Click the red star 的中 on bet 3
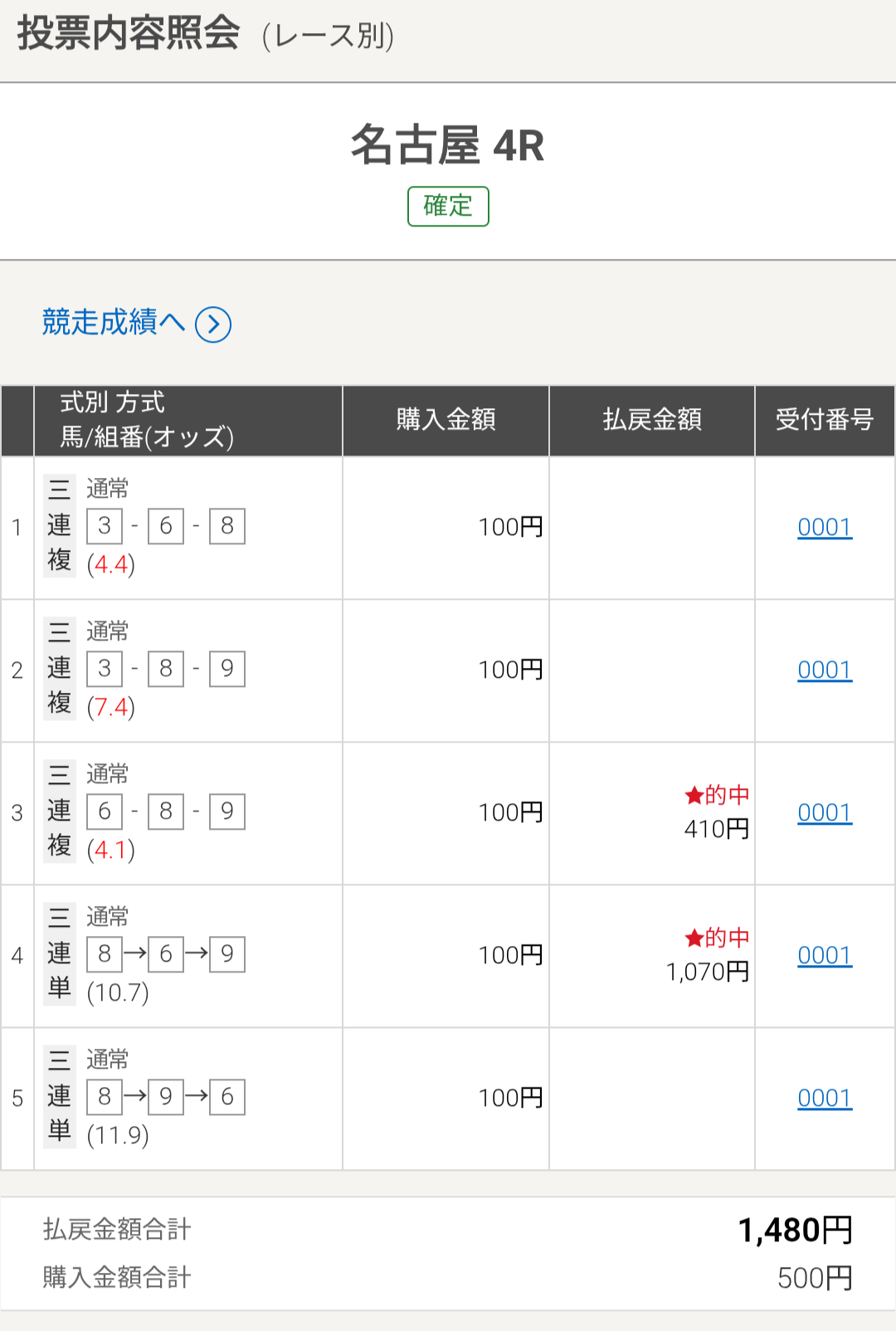Viewport: 896px width, 1331px height. tap(717, 796)
